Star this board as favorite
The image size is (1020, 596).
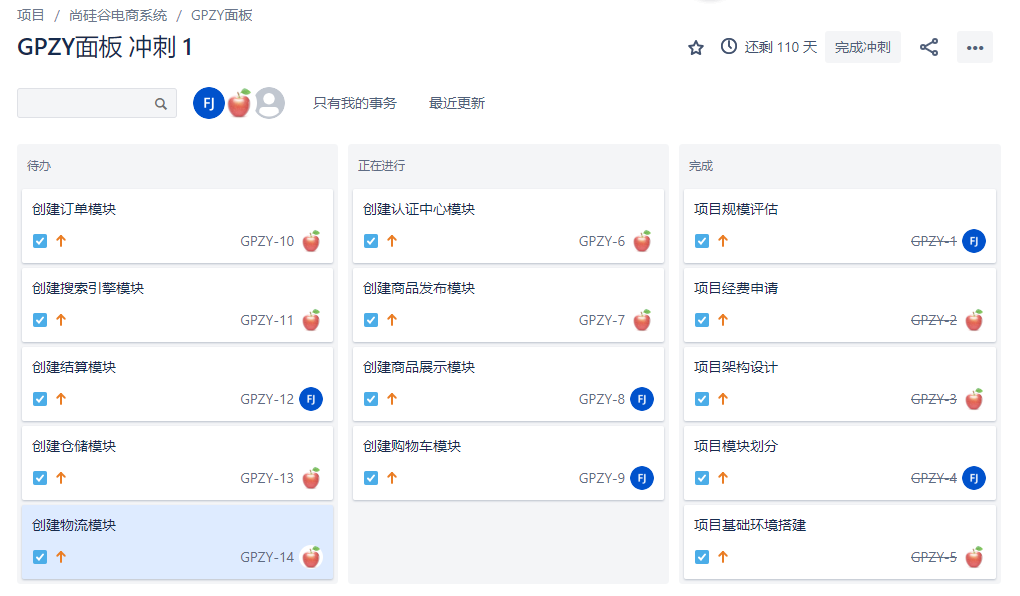[x=696, y=47]
